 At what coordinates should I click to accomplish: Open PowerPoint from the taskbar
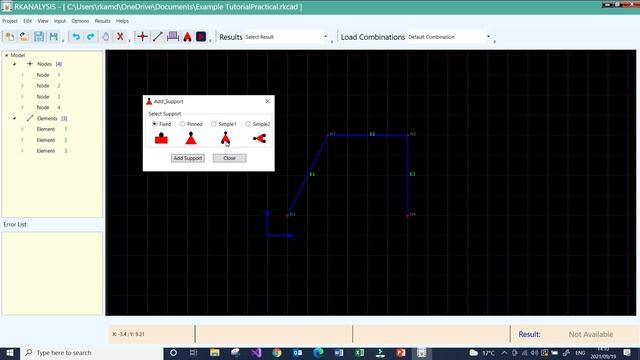pyautogui.click(x=401, y=353)
